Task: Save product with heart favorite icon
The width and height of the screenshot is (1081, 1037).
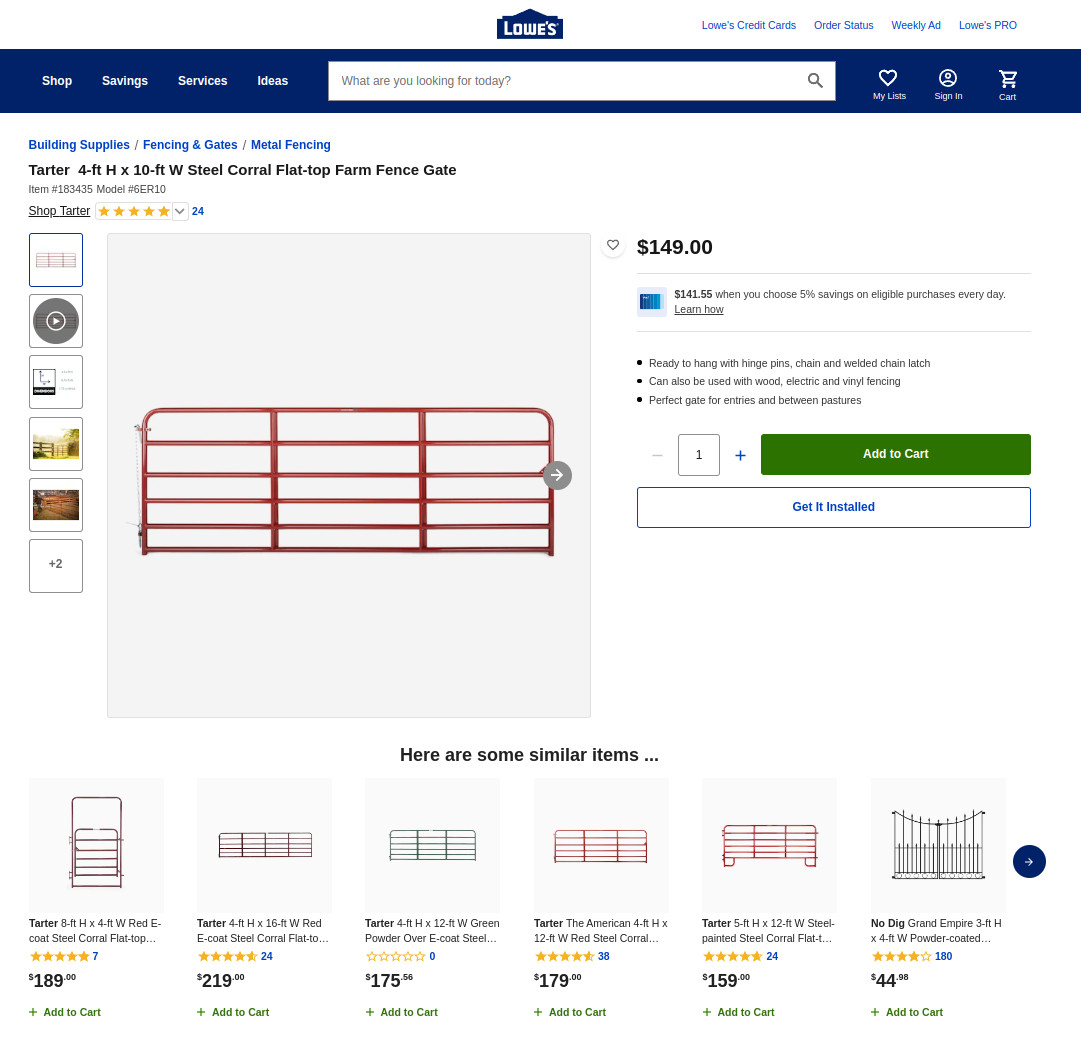Action: click(x=613, y=245)
